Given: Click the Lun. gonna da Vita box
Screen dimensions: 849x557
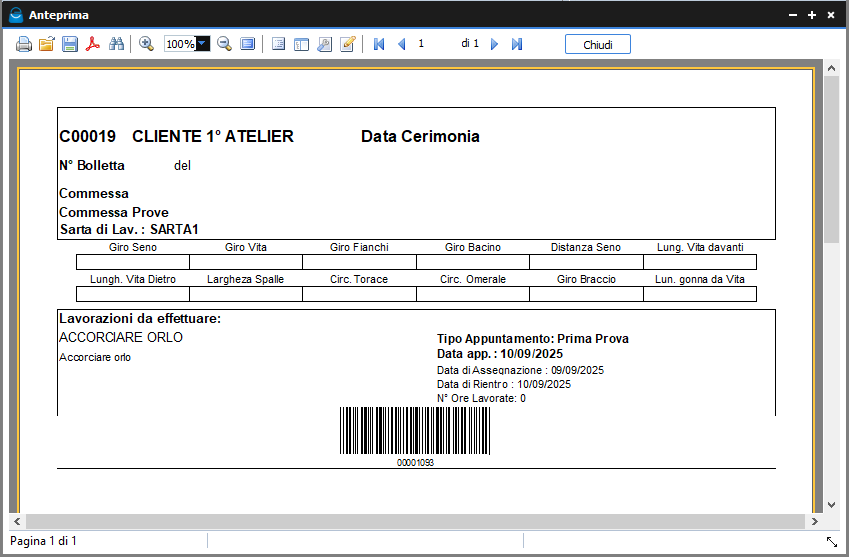Looking at the screenshot, I should tap(700, 294).
